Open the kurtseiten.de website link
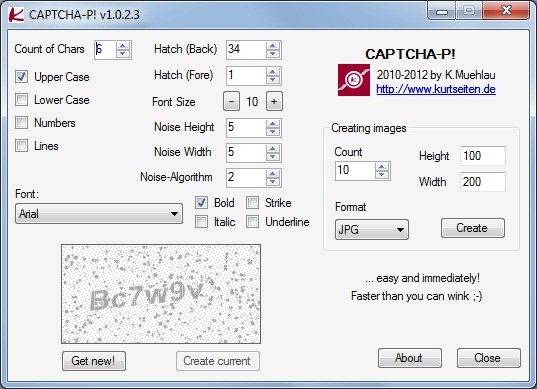The height and width of the screenshot is (389, 537). [x=436, y=89]
